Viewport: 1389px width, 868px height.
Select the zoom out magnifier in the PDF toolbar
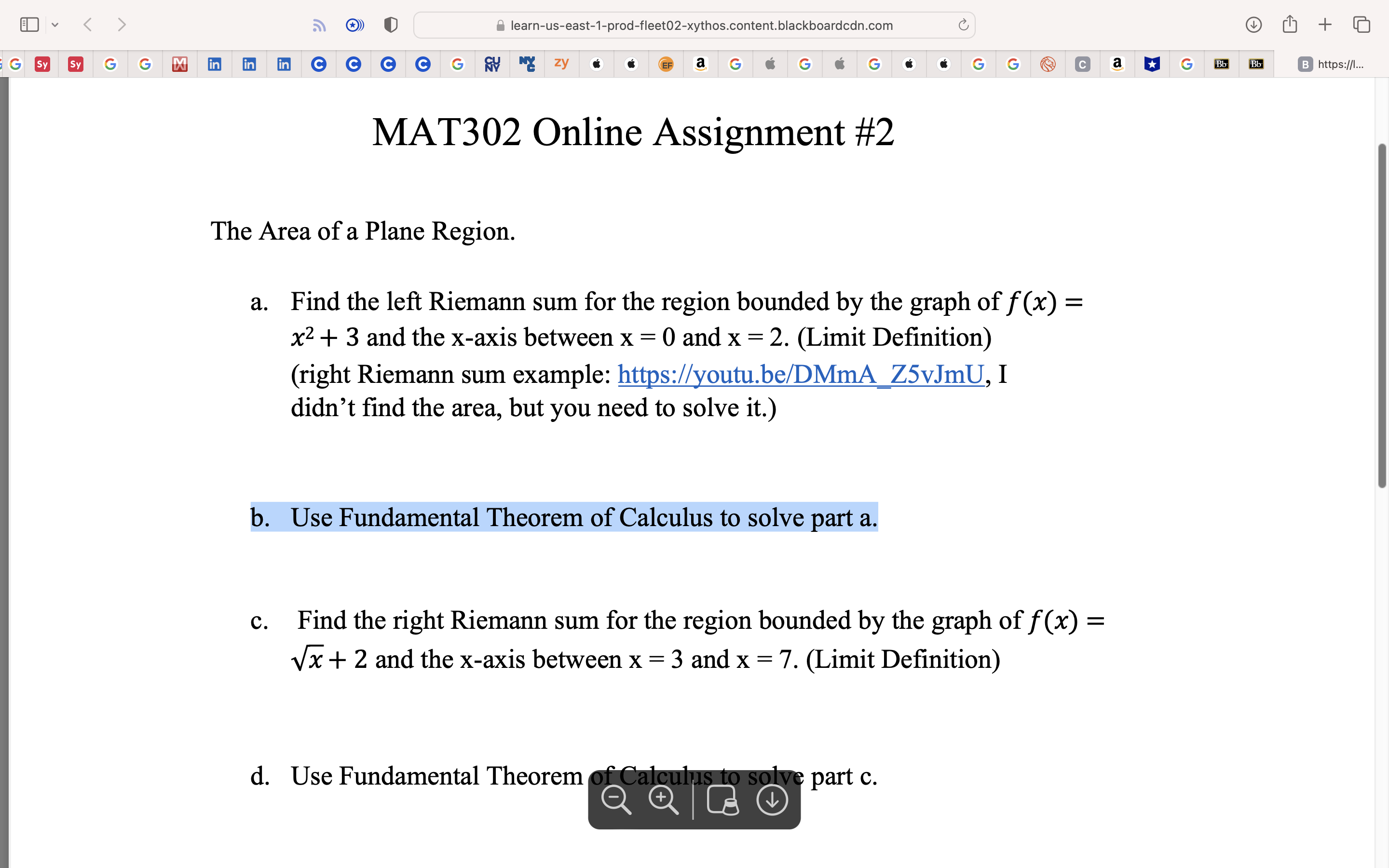[616, 799]
